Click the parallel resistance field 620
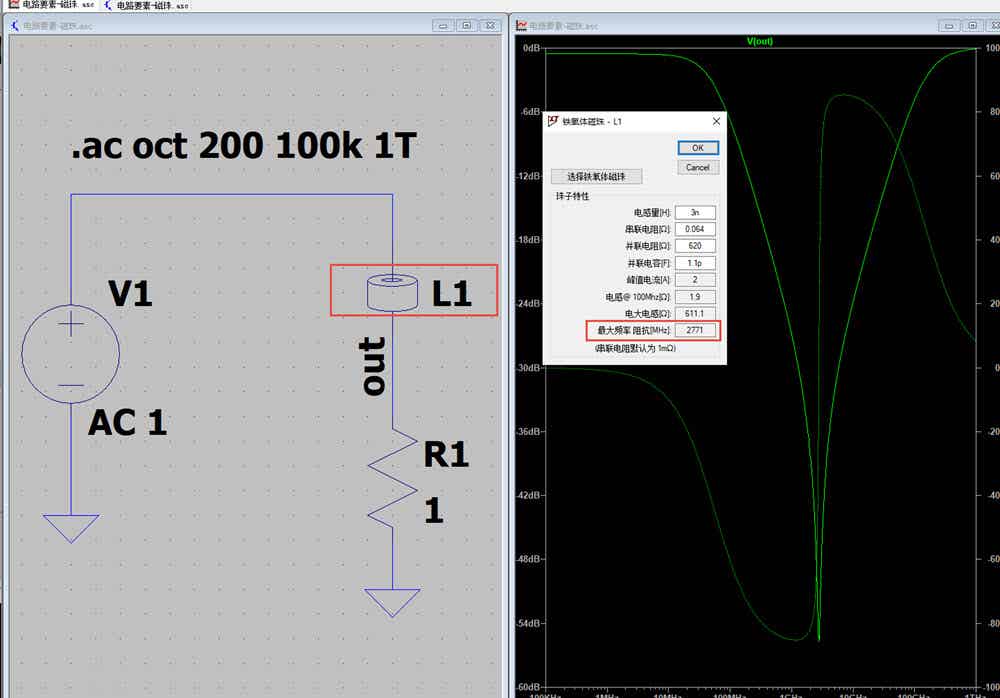 [695, 246]
